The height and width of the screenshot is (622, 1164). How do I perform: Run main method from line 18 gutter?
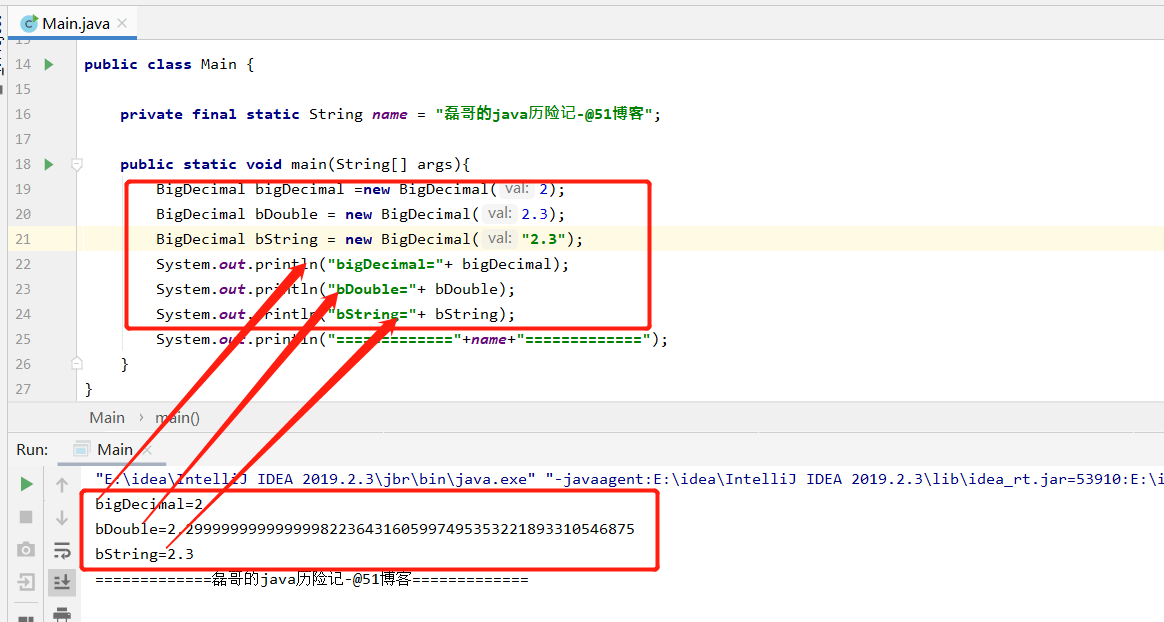(x=49, y=164)
